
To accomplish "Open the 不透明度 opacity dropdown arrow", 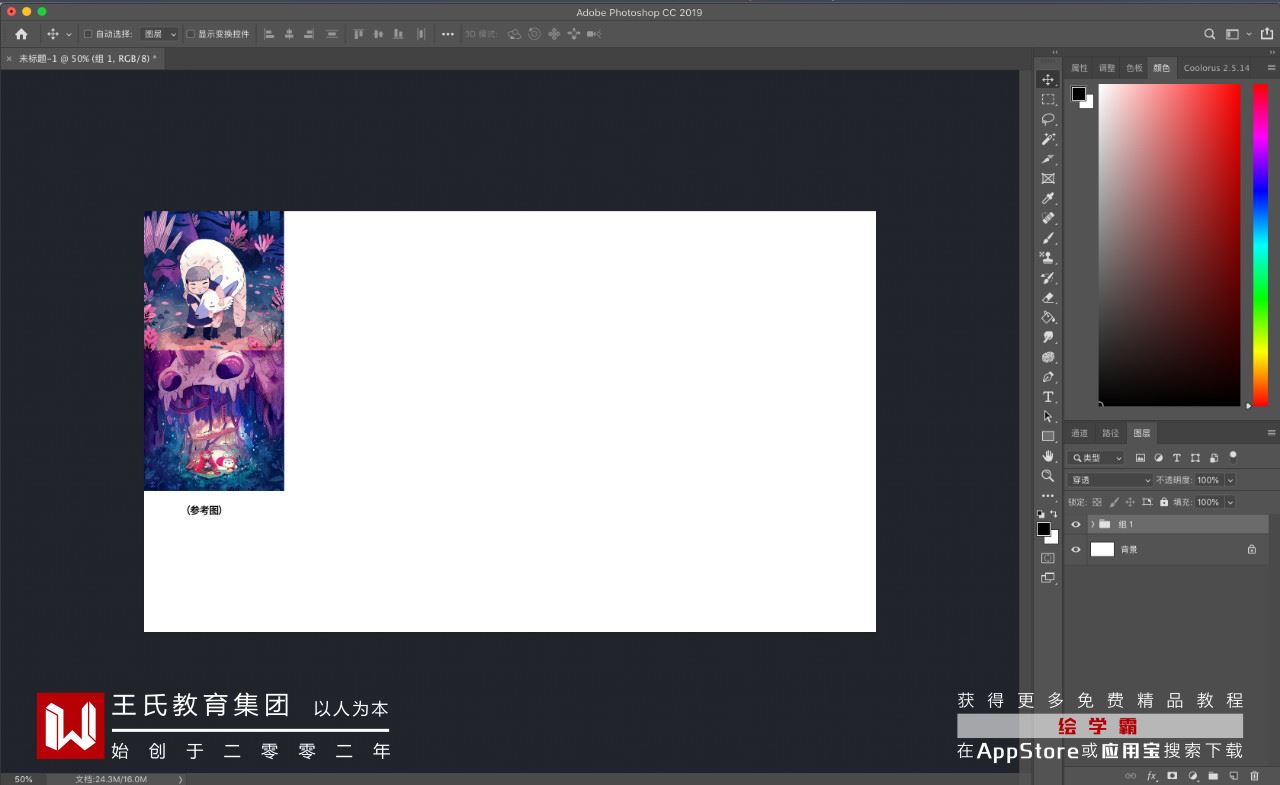I will pos(1230,480).
